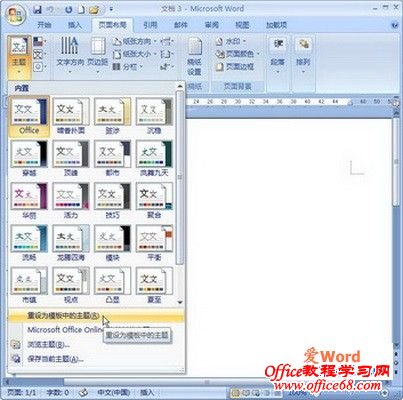Choose 保存当前主题 save theme menu item
This screenshot has height=400, width=403.
pos(96,359)
